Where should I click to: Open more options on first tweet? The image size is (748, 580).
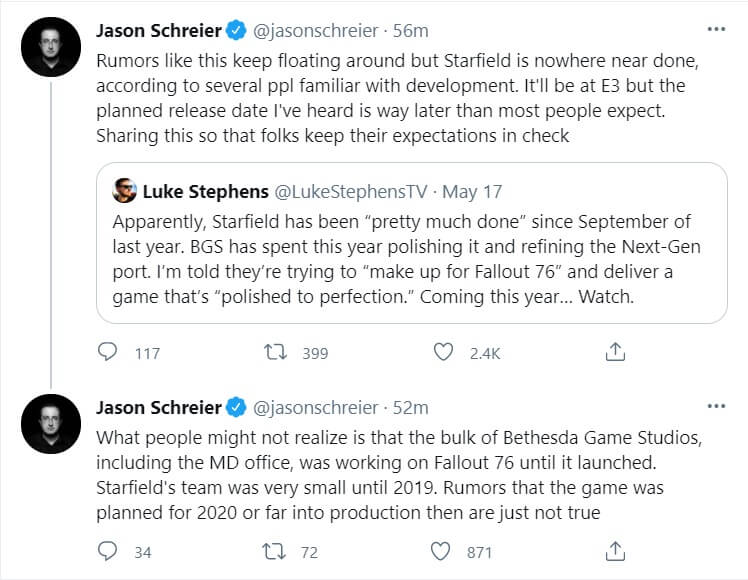tap(716, 29)
